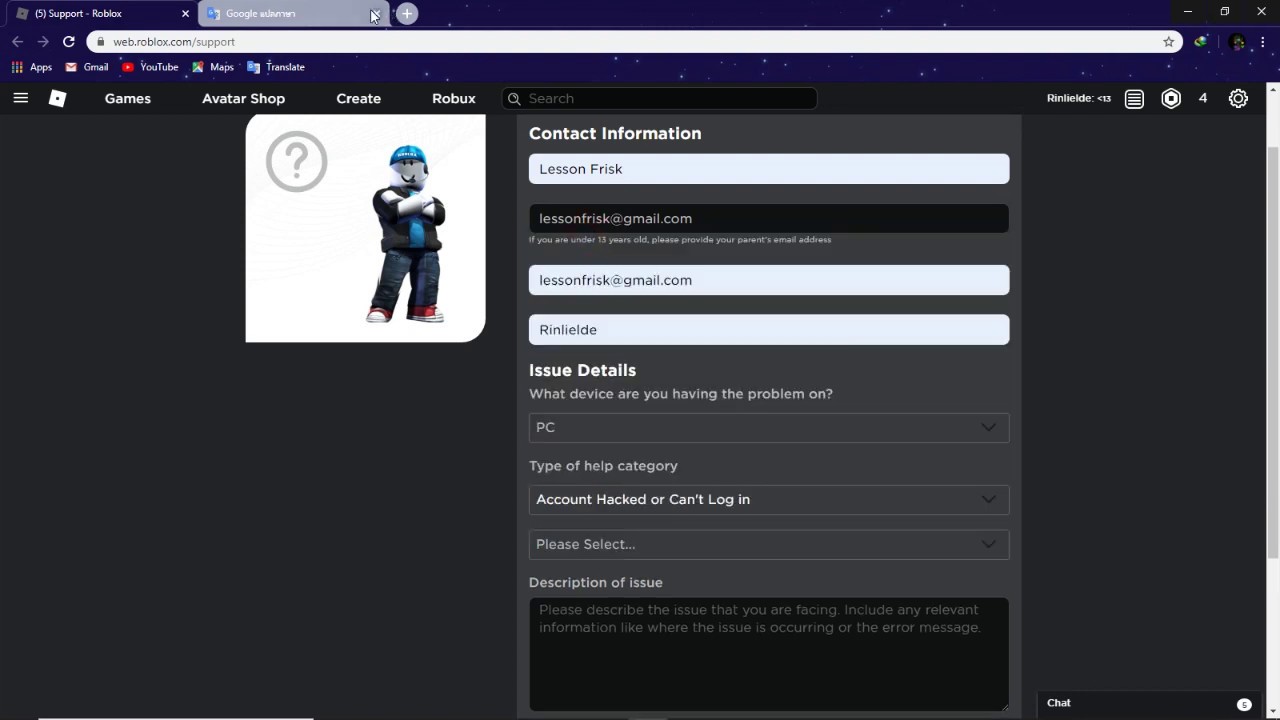
Task: Click the first email address field
Action: point(769,218)
